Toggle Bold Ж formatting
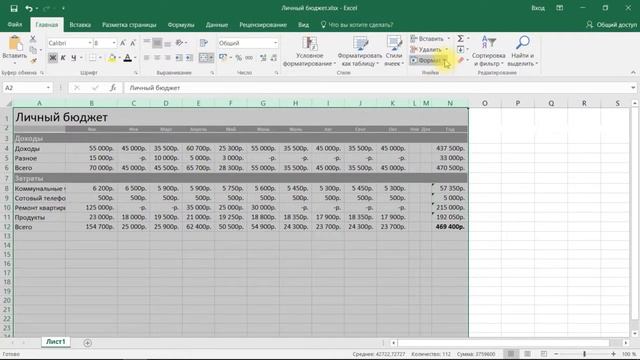Image resolution: width=640 pixels, height=360 pixels. click(53, 58)
